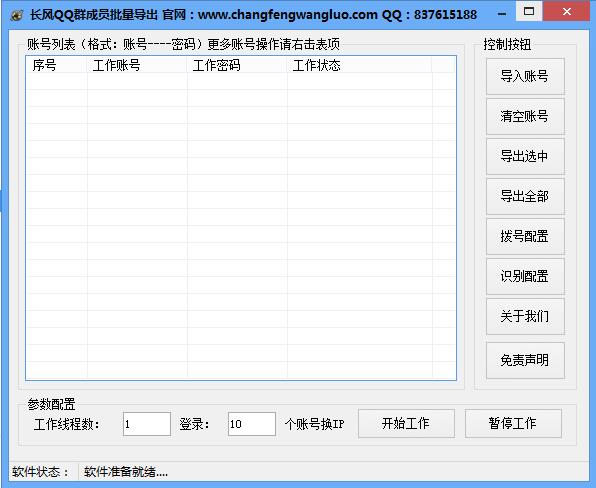Start work with 开始工作 button
Image resolution: width=596 pixels, height=488 pixels.
point(406,423)
